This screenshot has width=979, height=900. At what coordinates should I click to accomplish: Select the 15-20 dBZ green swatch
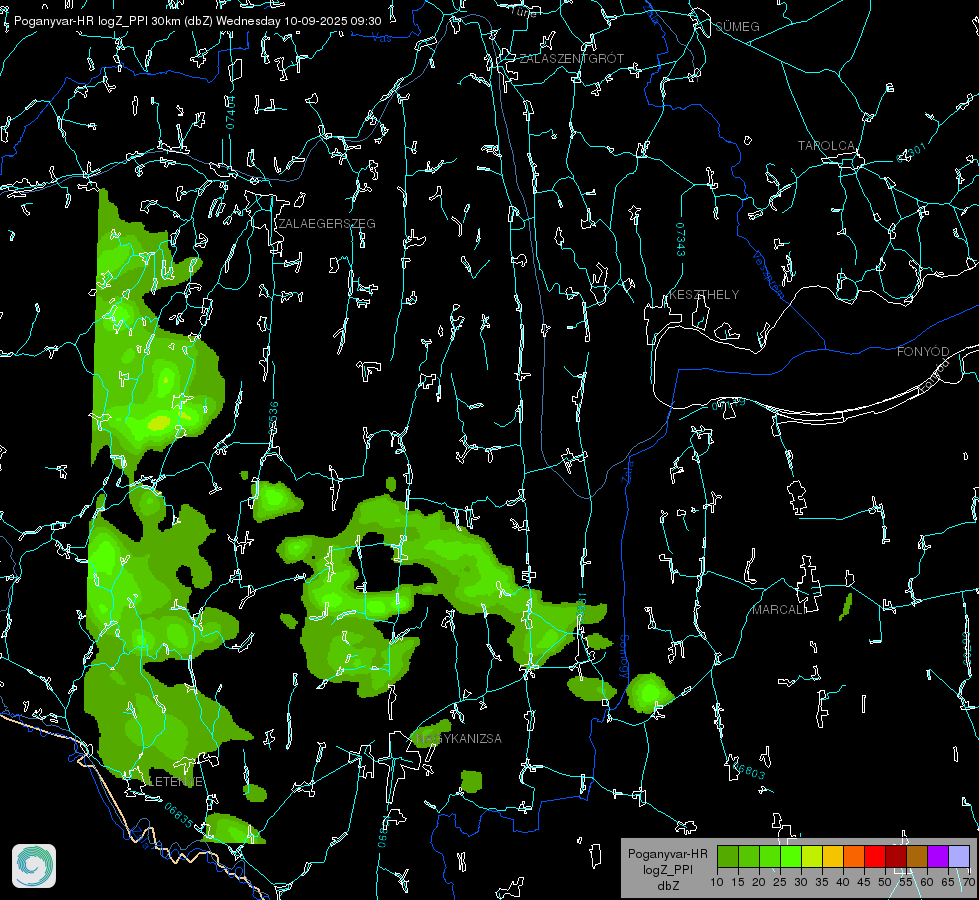(x=749, y=856)
